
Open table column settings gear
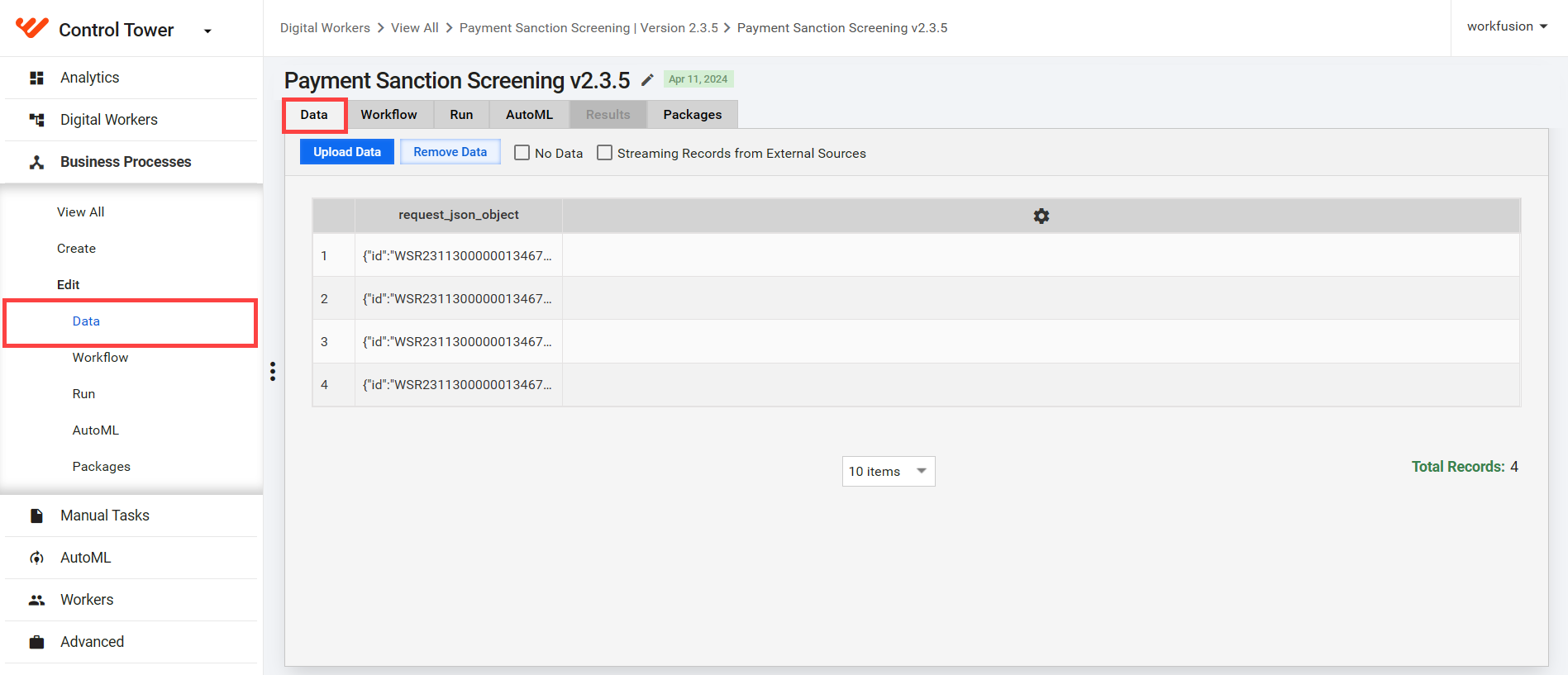(1041, 216)
